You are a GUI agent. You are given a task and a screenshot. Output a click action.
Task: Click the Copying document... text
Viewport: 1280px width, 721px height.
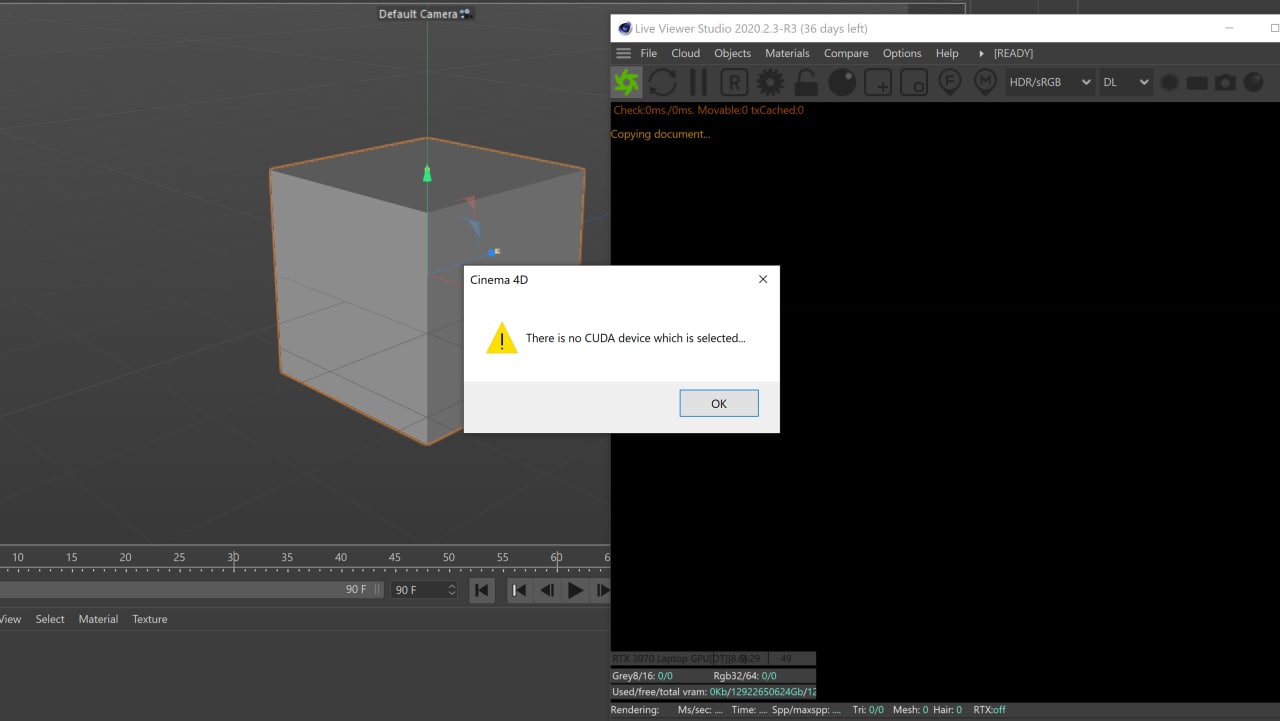[x=661, y=134]
